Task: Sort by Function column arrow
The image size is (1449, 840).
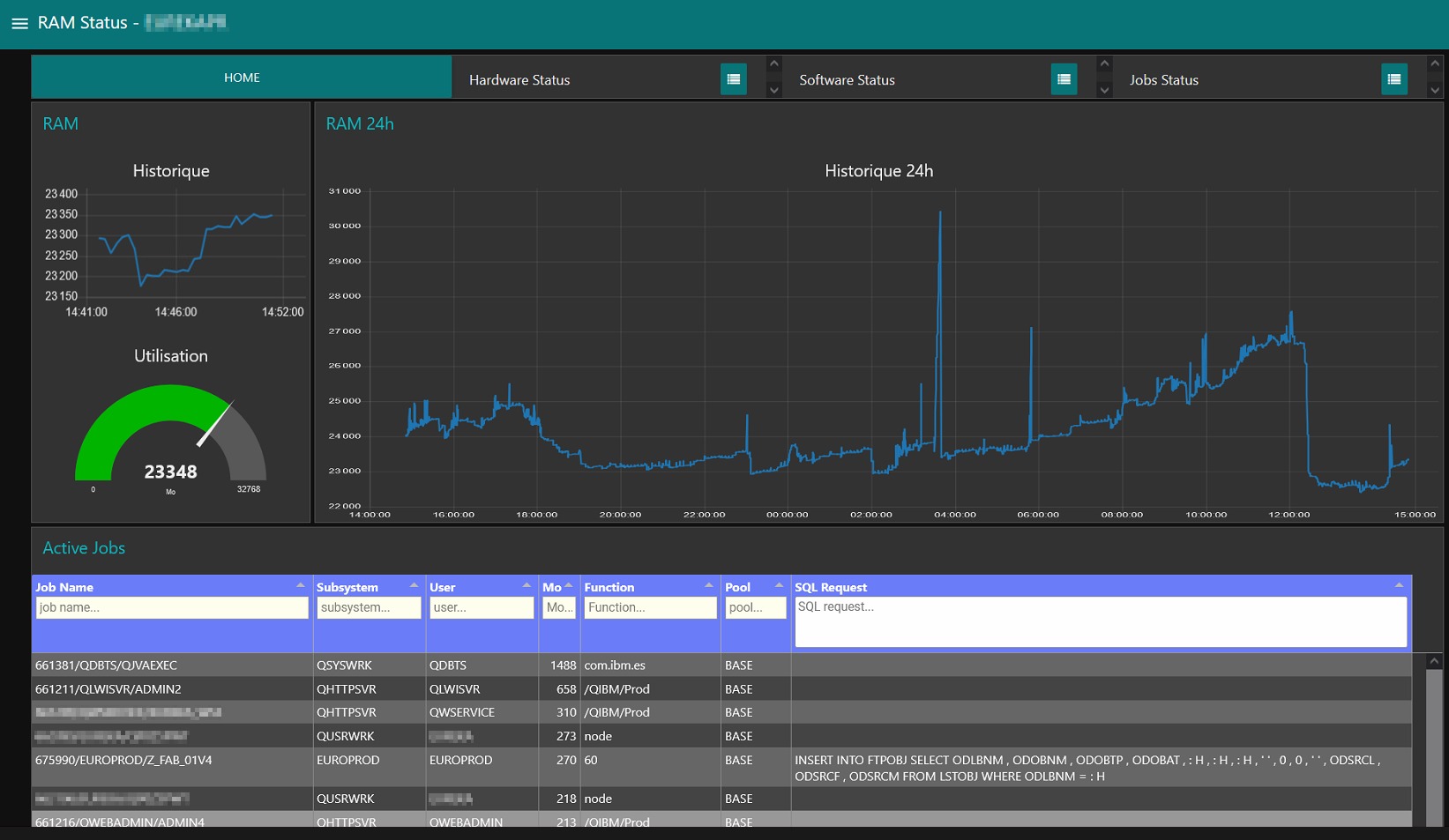Action: pyautogui.click(x=708, y=586)
